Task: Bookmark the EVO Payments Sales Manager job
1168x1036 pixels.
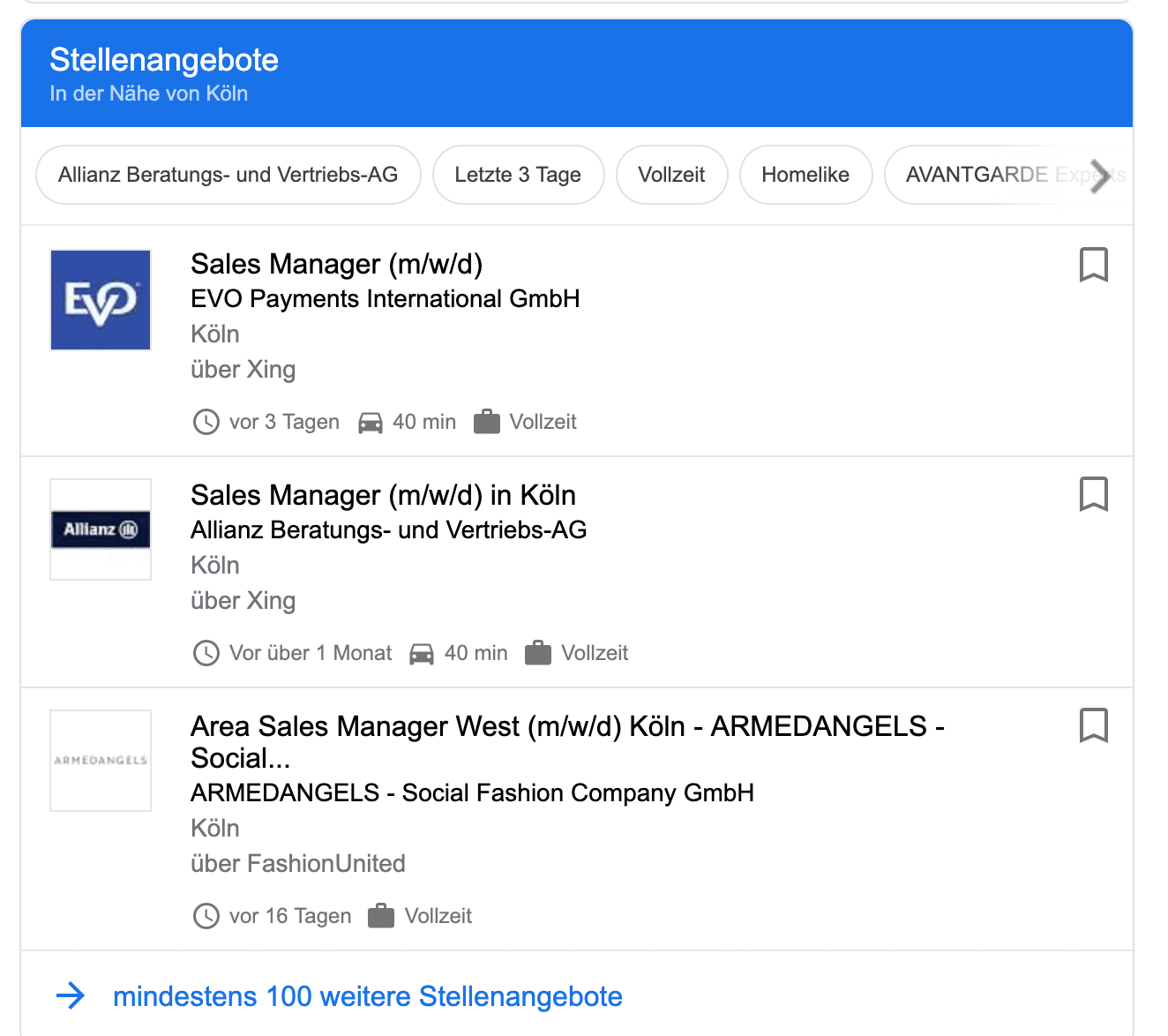Action: (x=1094, y=265)
